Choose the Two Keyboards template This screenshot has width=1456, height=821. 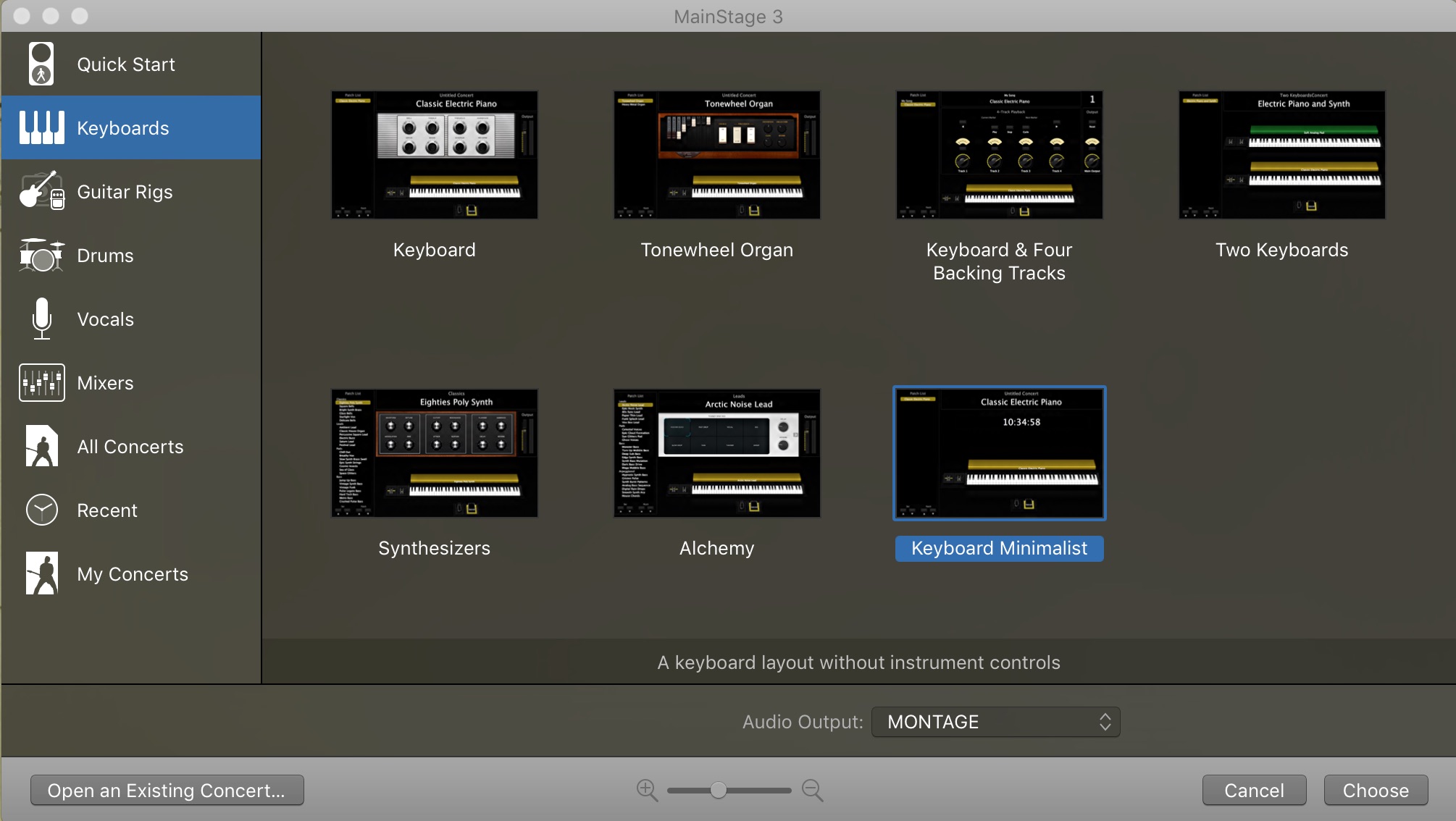[1281, 154]
